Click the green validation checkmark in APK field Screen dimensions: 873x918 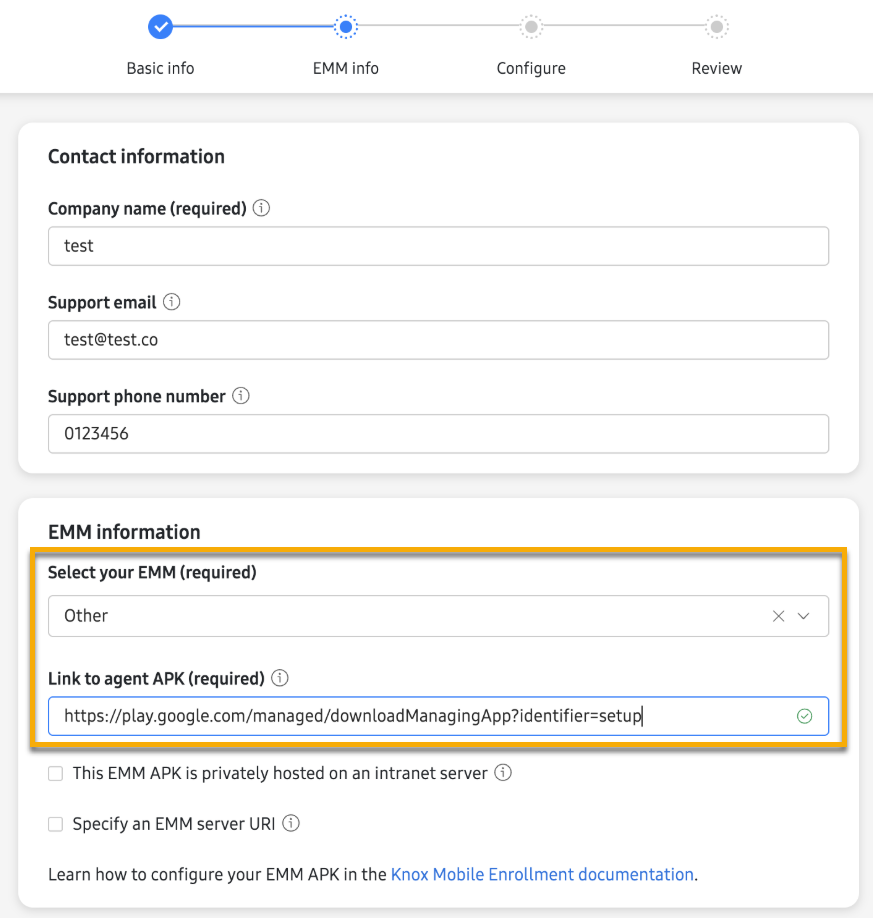804,716
